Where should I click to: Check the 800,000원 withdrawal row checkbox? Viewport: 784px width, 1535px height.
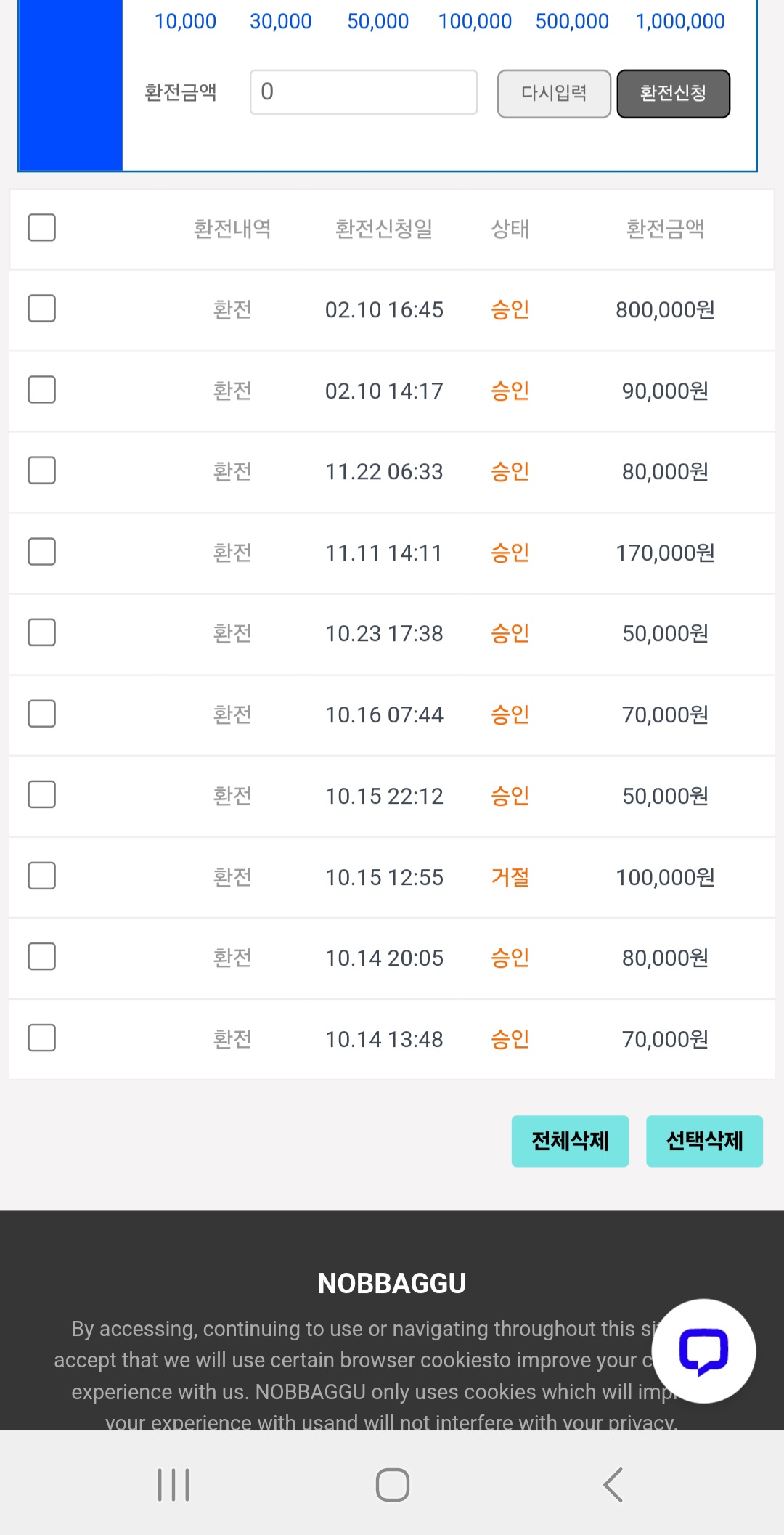[41, 309]
